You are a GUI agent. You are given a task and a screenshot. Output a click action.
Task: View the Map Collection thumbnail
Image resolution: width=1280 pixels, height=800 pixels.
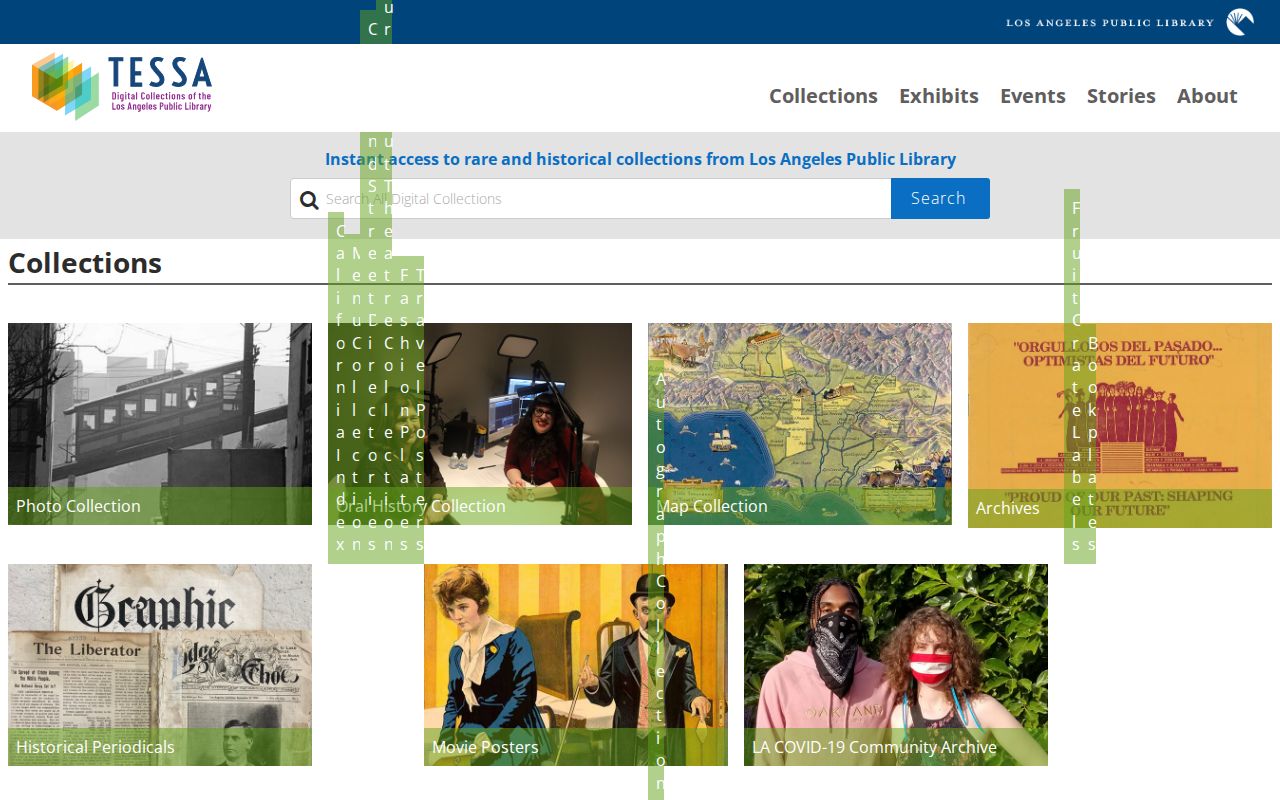[x=800, y=424]
